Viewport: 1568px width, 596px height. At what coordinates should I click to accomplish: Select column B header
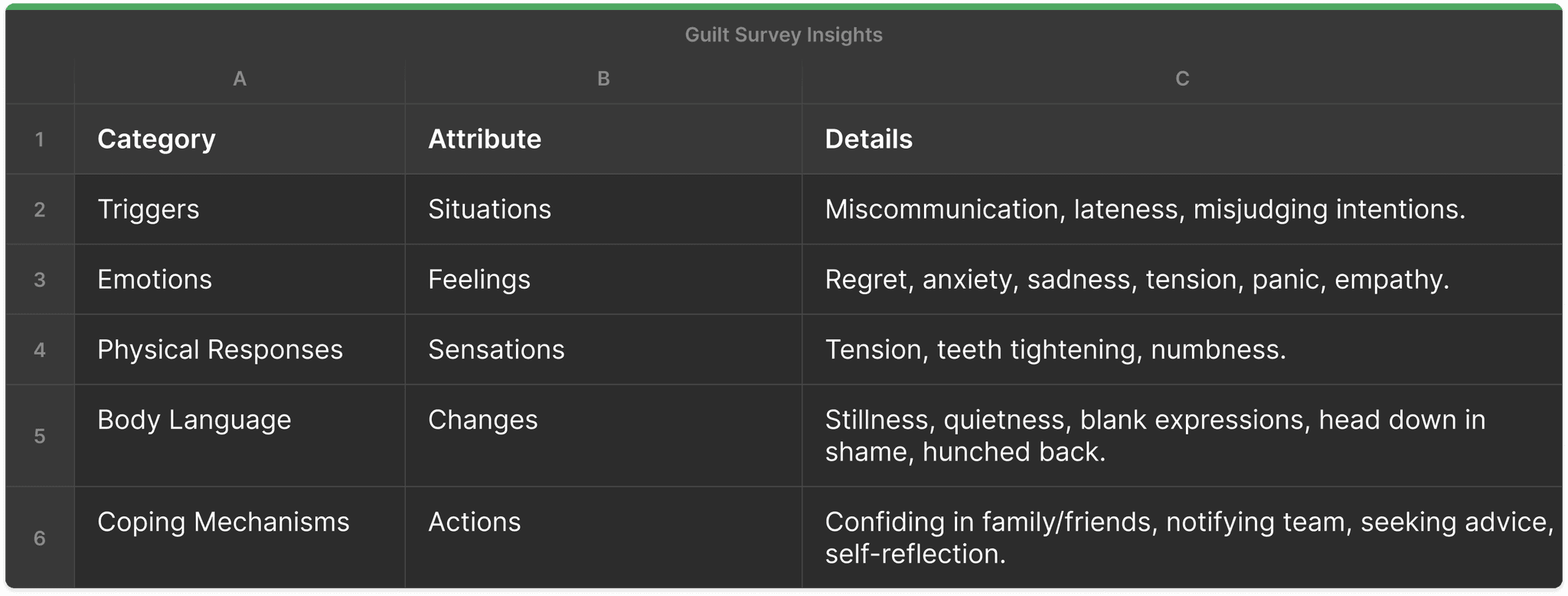point(603,79)
